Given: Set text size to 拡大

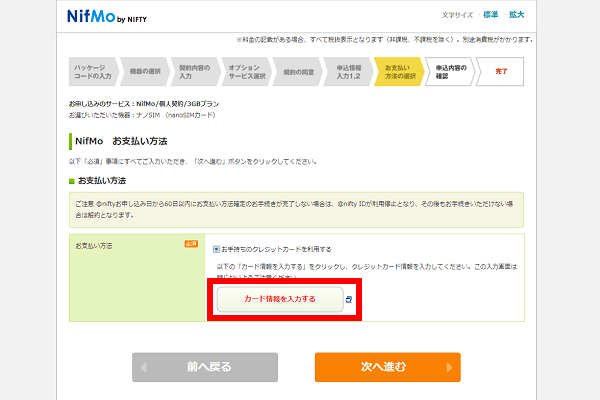Looking at the screenshot, I should point(516,15).
